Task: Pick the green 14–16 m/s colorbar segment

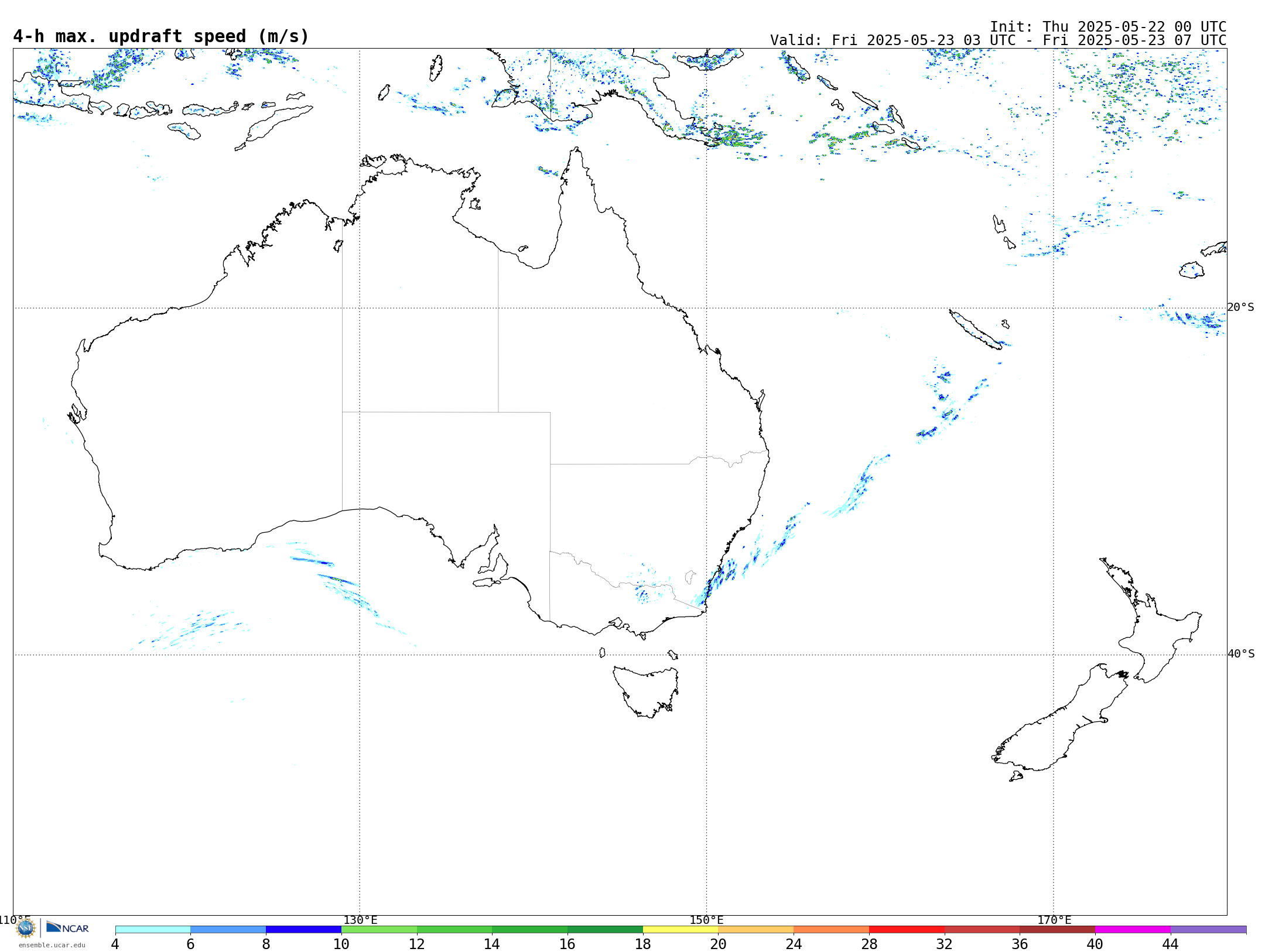Action: point(530,930)
